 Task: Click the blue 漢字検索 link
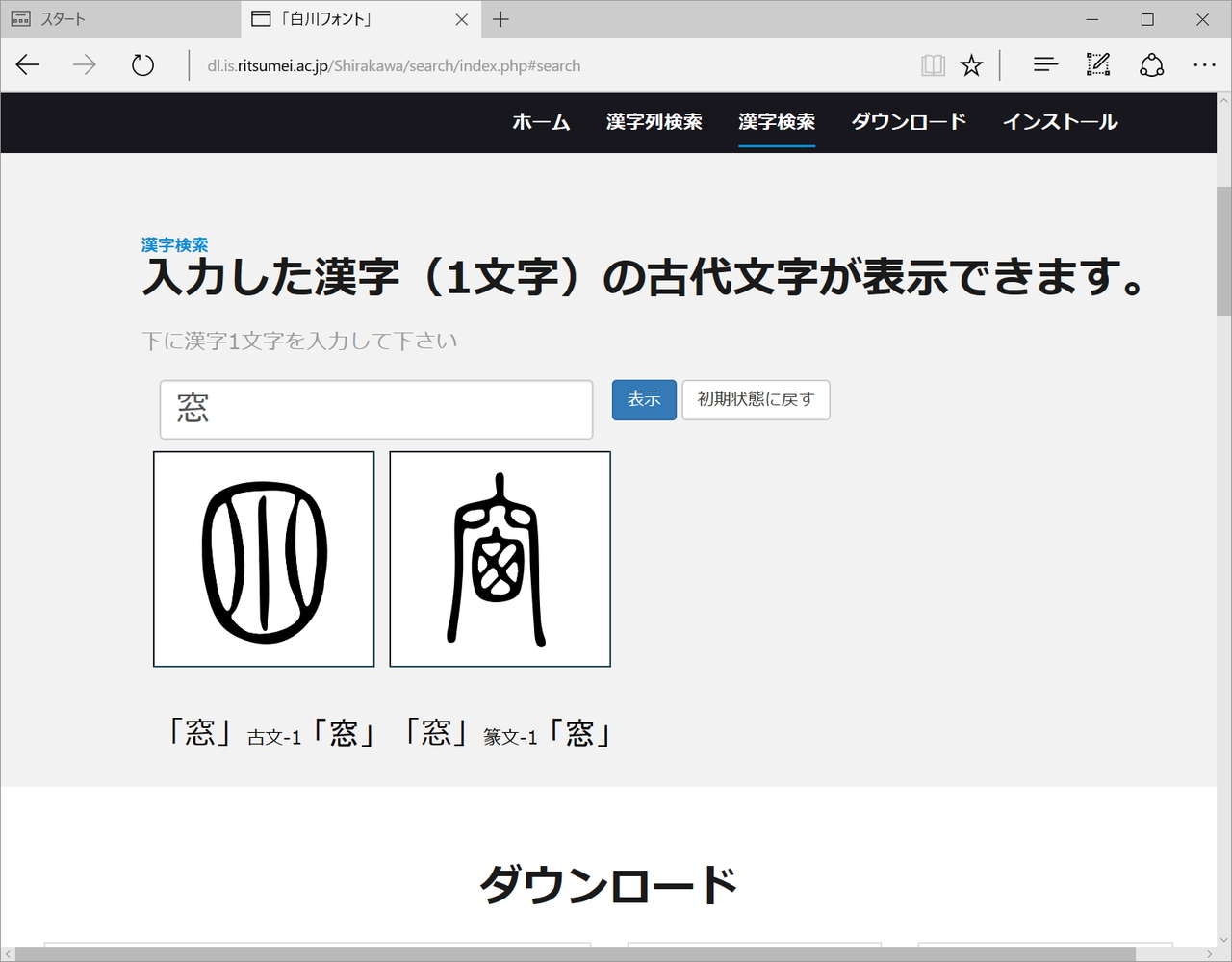pos(173,245)
